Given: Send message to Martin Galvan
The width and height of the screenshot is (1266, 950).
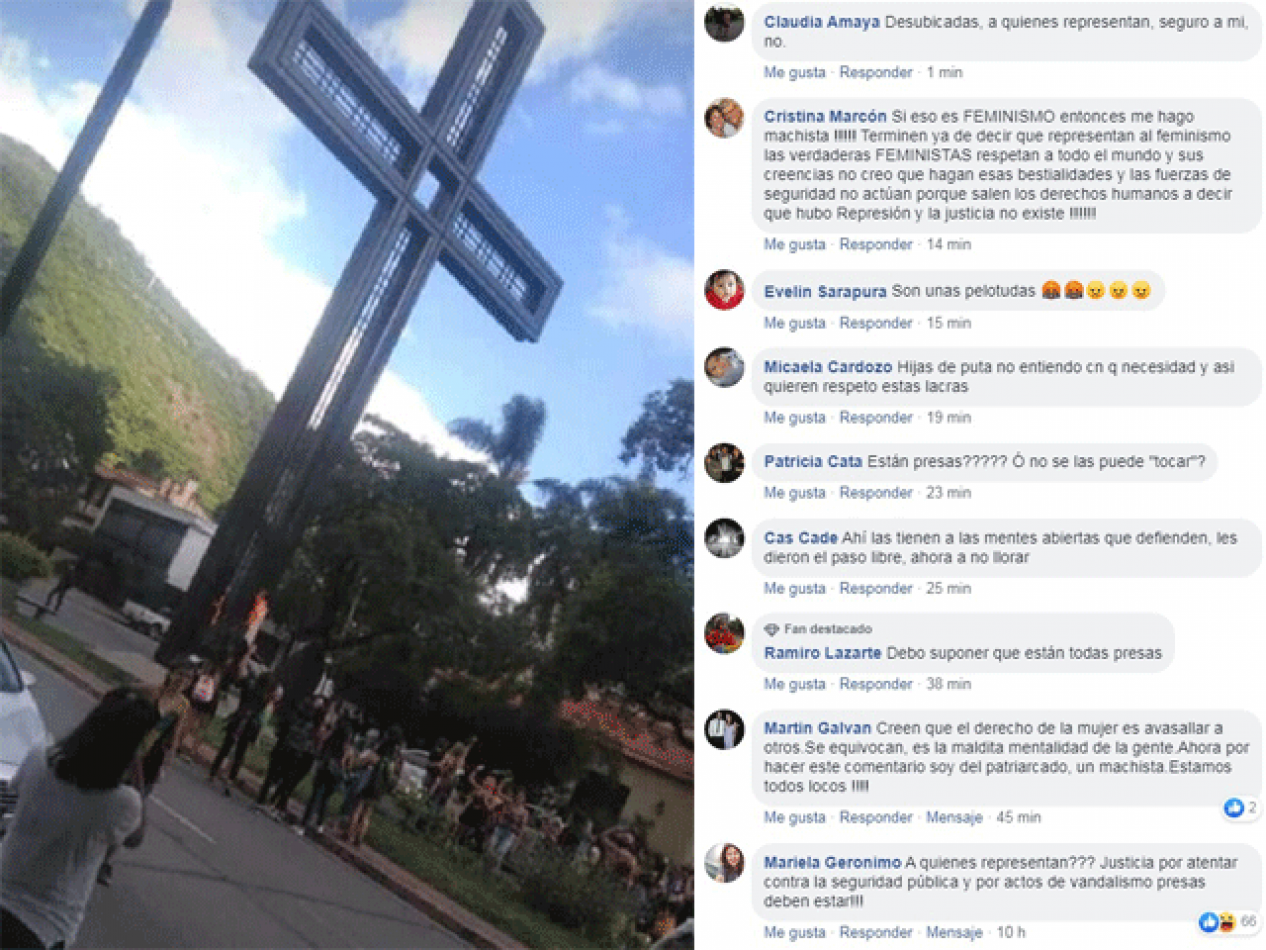Looking at the screenshot, I should 954,817.
